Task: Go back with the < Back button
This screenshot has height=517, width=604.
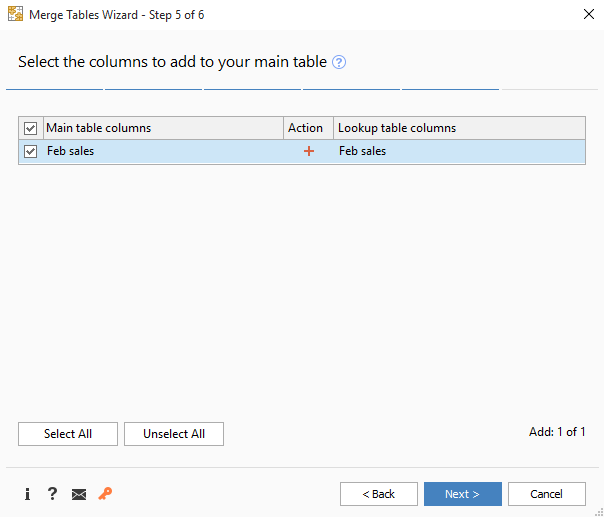Action: tap(379, 494)
